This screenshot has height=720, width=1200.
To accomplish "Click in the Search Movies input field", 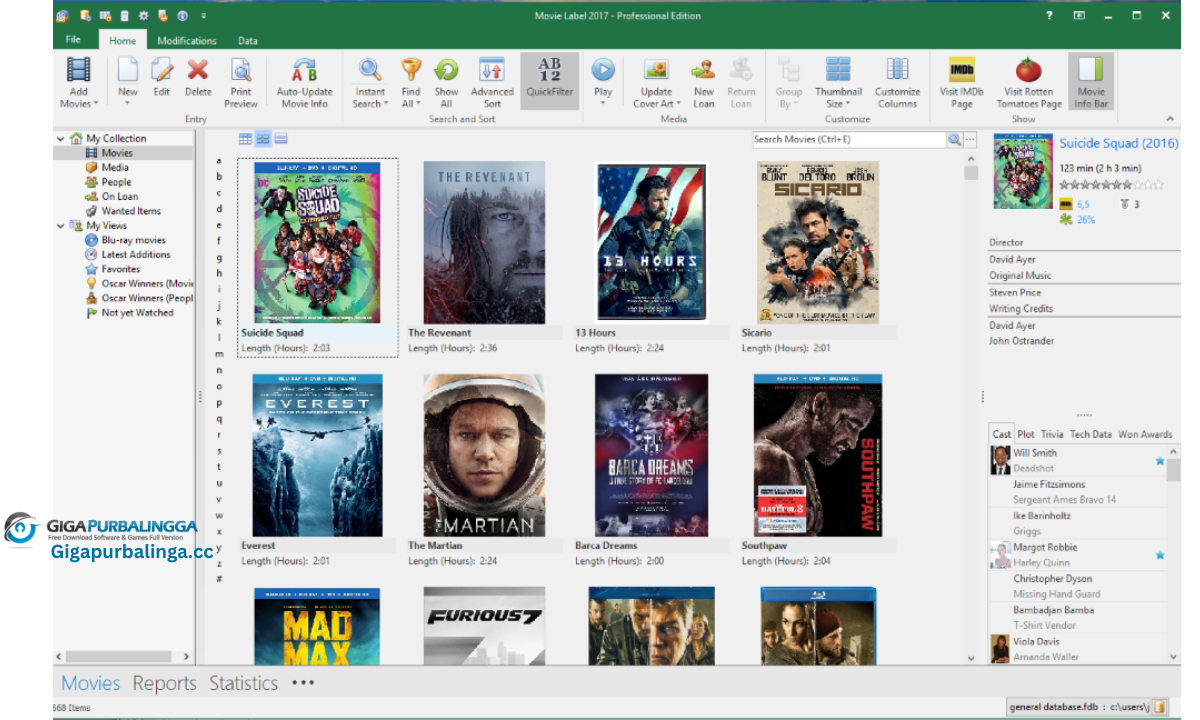I will click(848, 140).
